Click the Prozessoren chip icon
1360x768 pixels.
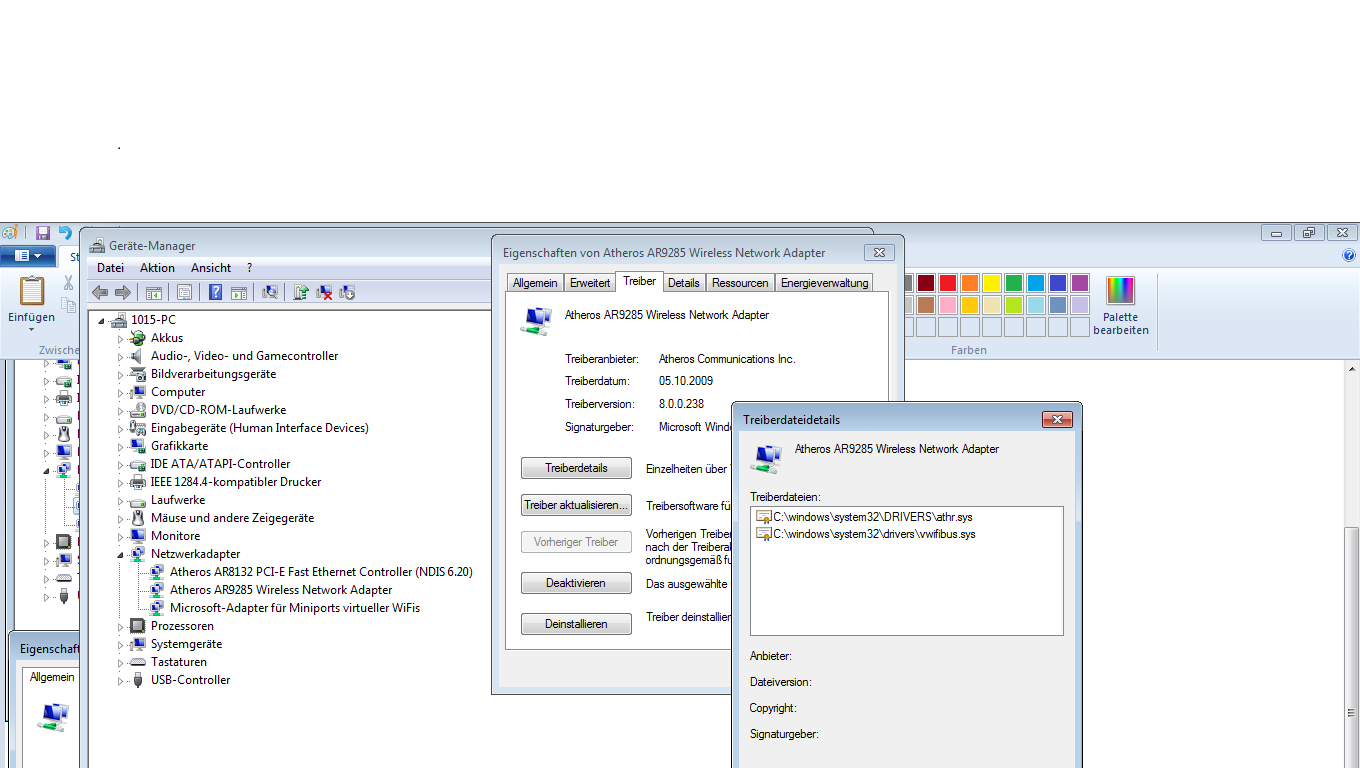pyautogui.click(x=138, y=626)
